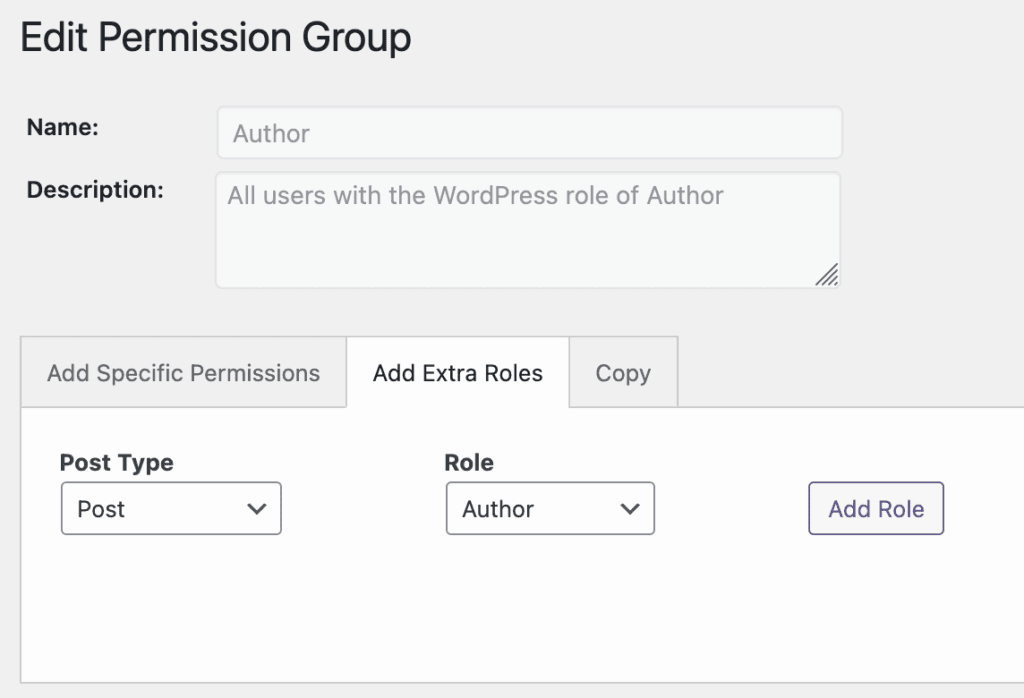This screenshot has height=698, width=1024.
Task: Grab the Description textarea resize handle
Action: [x=827, y=275]
